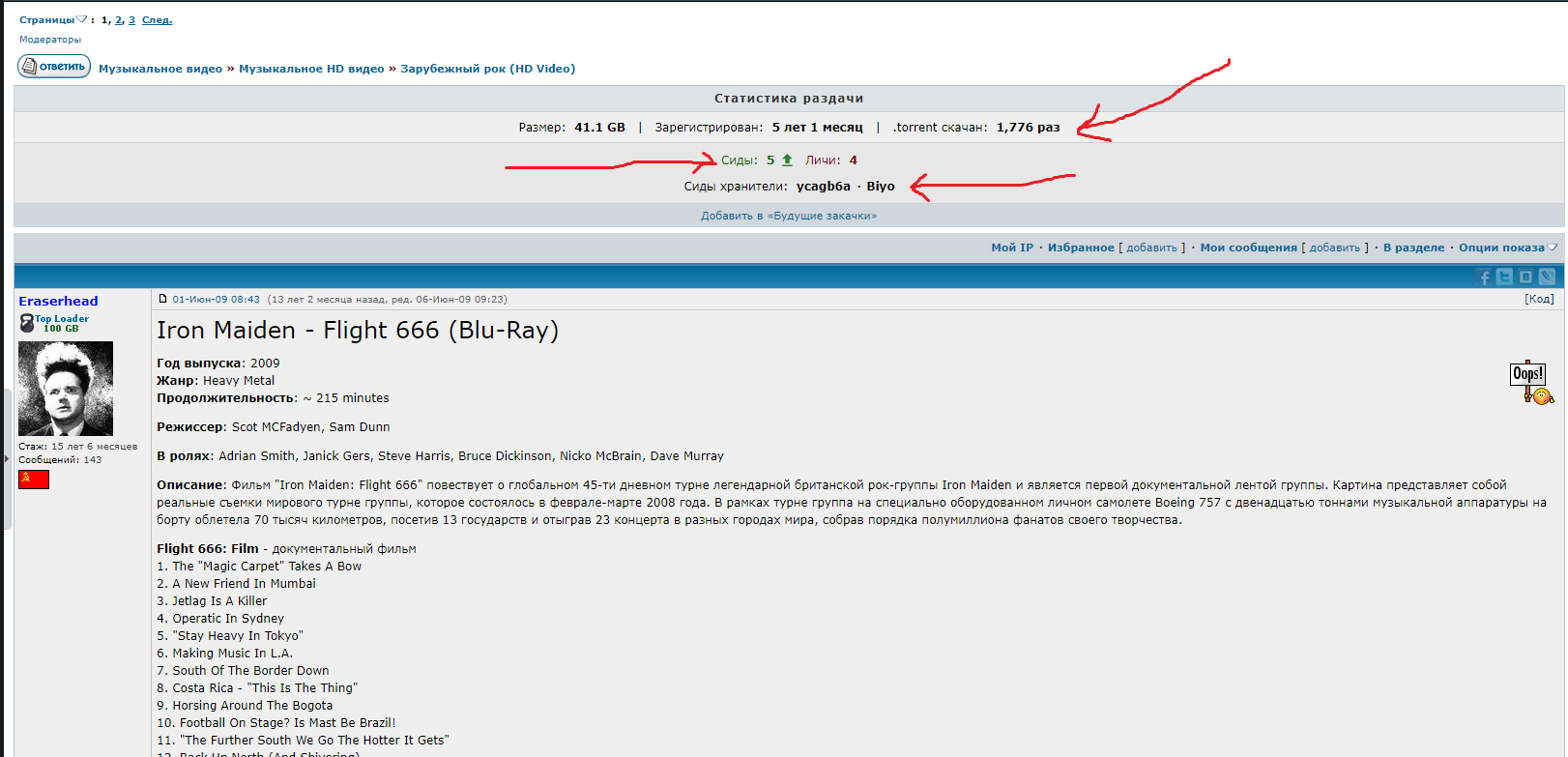Click the green seeders upload arrow
This screenshot has width=1568, height=757.
(787, 160)
